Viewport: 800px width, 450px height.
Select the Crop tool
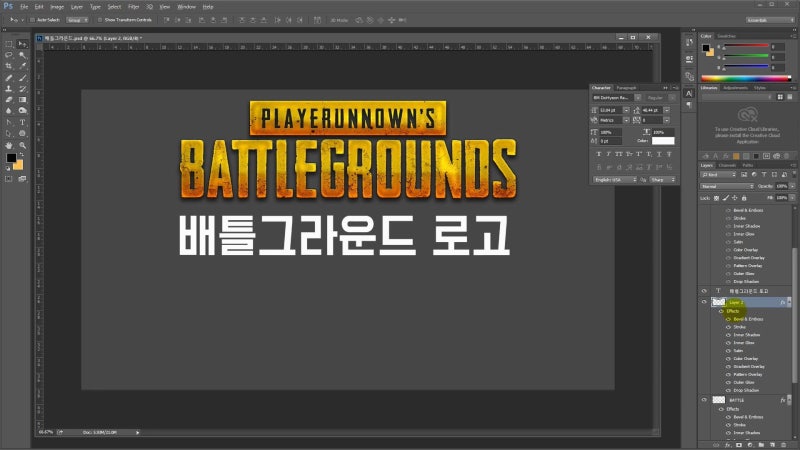click(9, 66)
